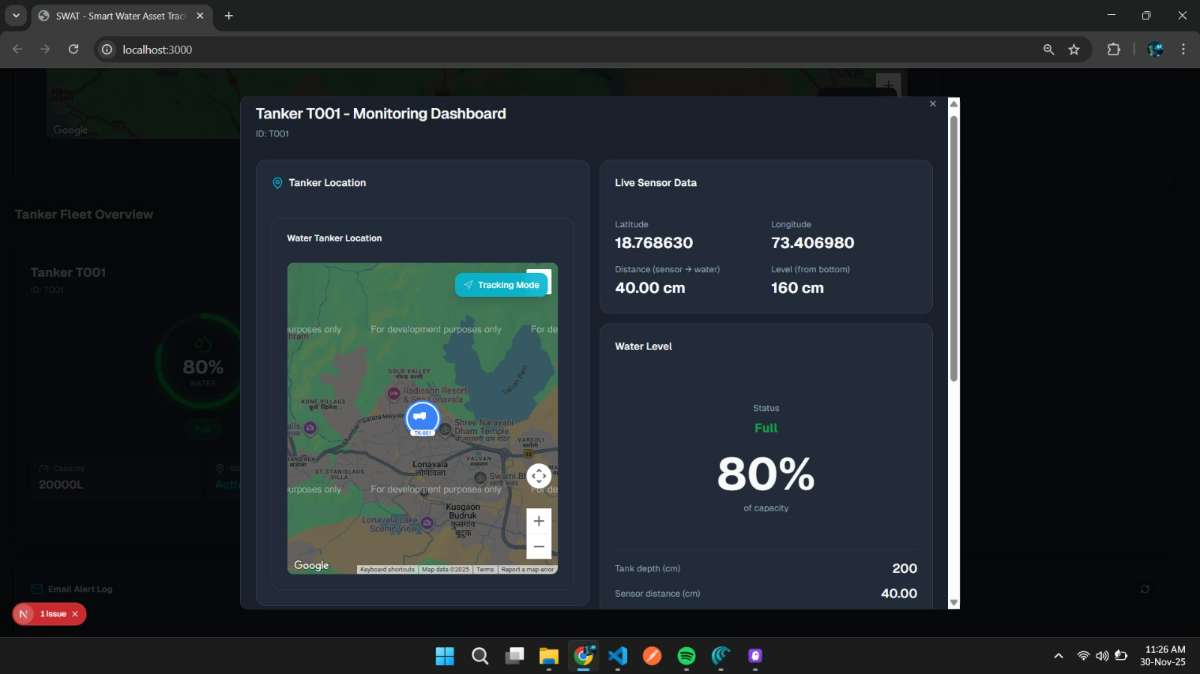Open the Keyboard shortcuts map link
The width and height of the screenshot is (1200, 674).
[387, 569]
